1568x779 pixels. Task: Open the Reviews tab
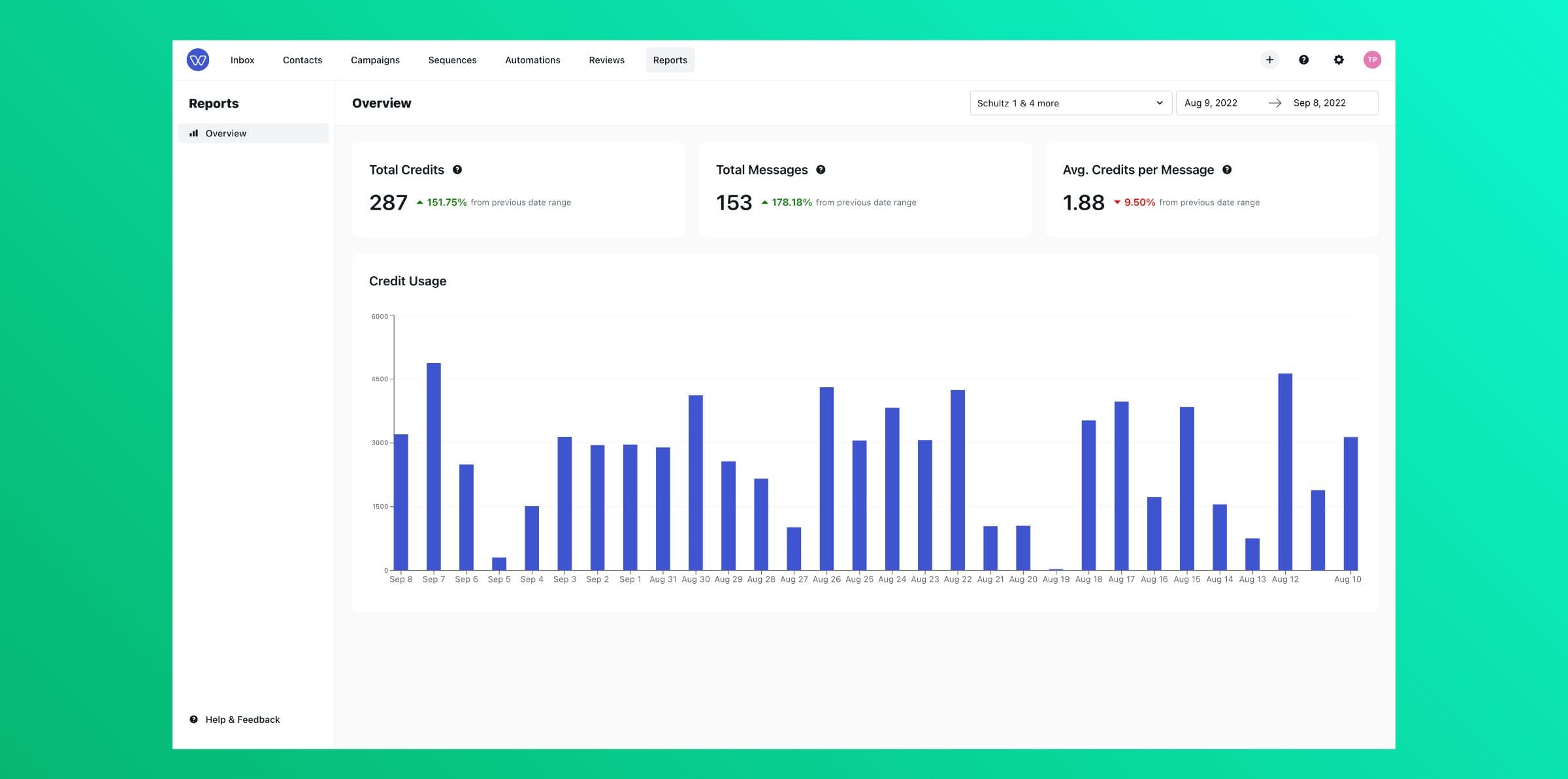click(606, 60)
